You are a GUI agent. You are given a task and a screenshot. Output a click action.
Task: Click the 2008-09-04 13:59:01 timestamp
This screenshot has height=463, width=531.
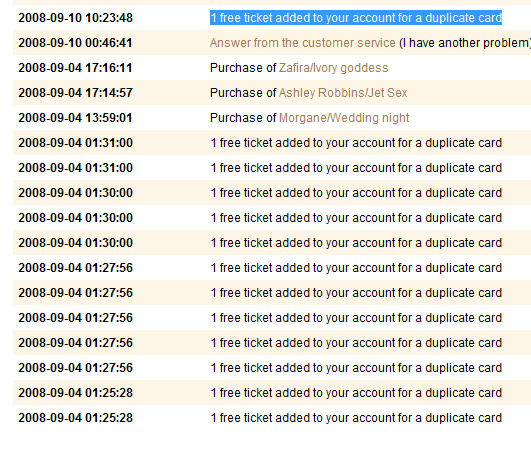[76, 118]
